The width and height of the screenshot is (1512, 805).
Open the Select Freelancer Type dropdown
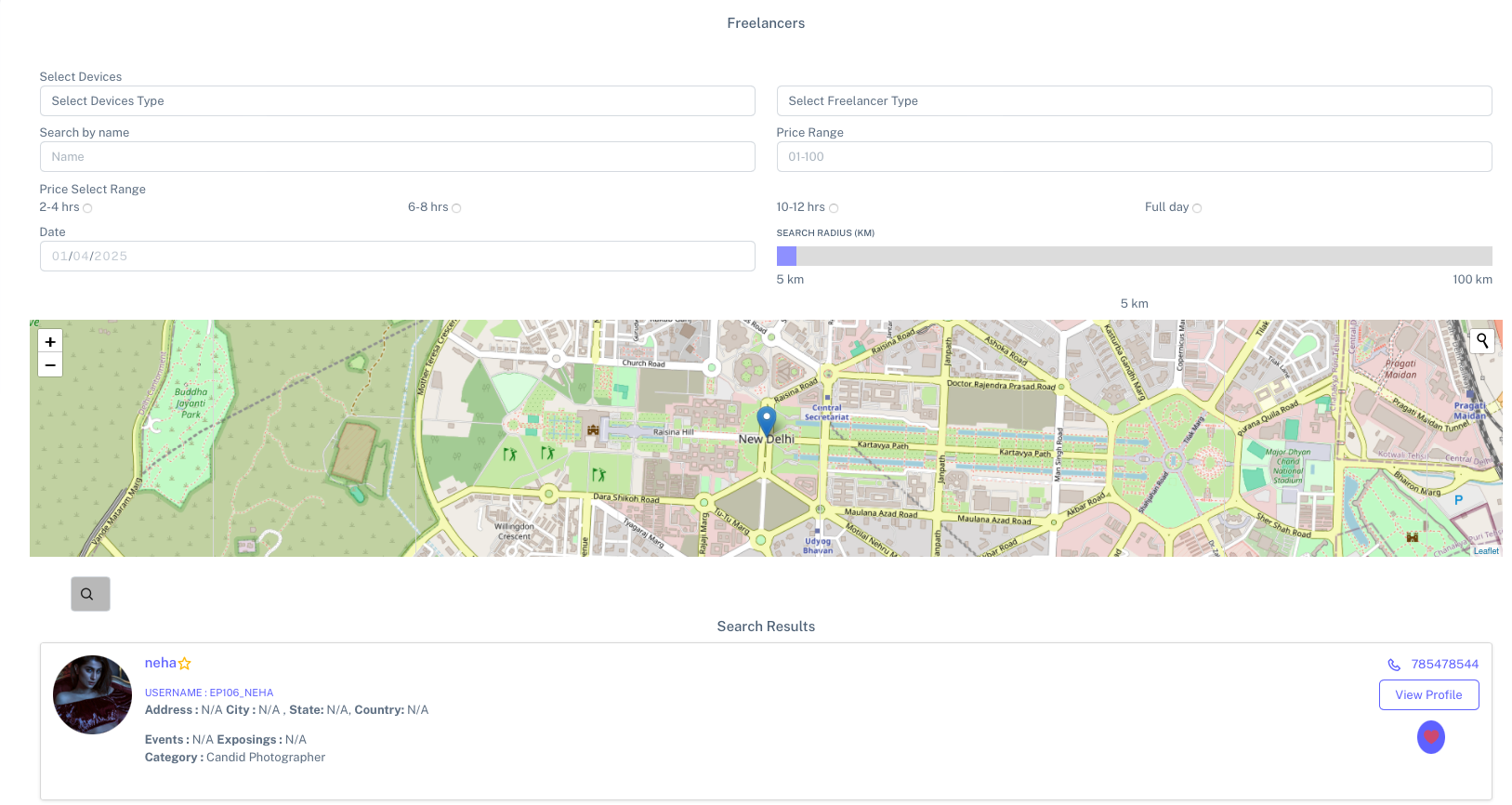pyautogui.click(x=1135, y=101)
